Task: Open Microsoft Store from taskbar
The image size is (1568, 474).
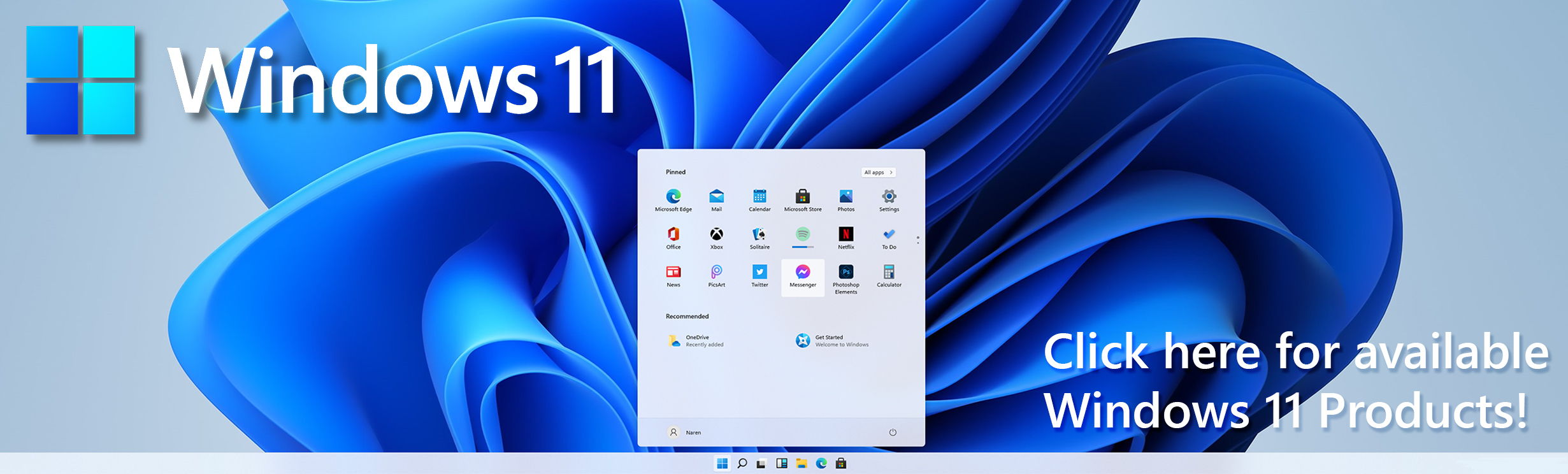Action: [x=841, y=463]
